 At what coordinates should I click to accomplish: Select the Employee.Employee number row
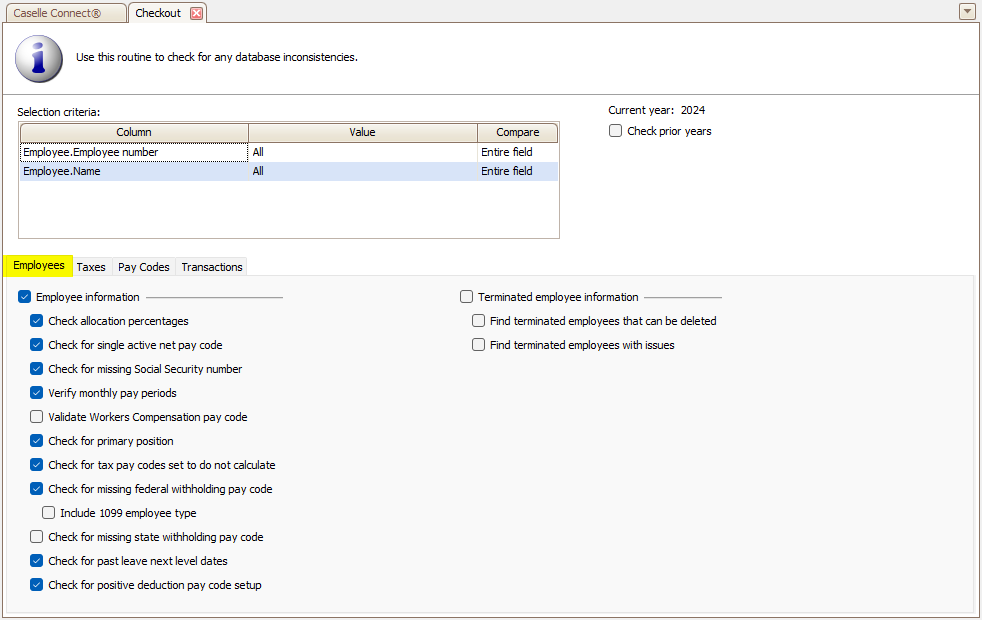289,152
